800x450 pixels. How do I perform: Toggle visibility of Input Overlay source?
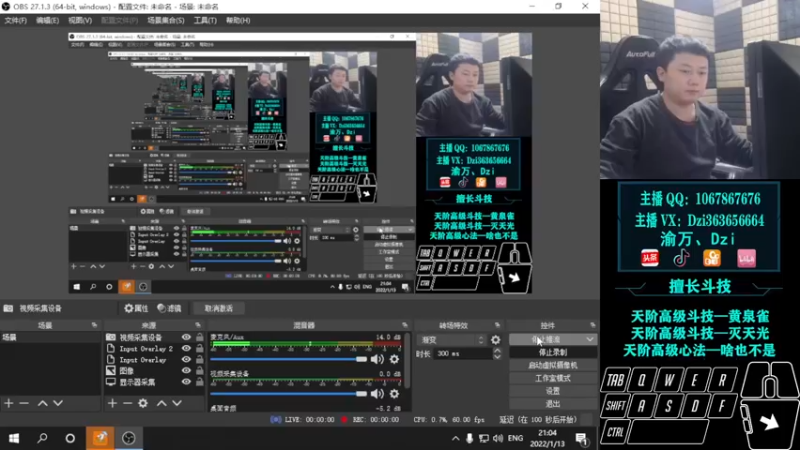click(x=186, y=360)
